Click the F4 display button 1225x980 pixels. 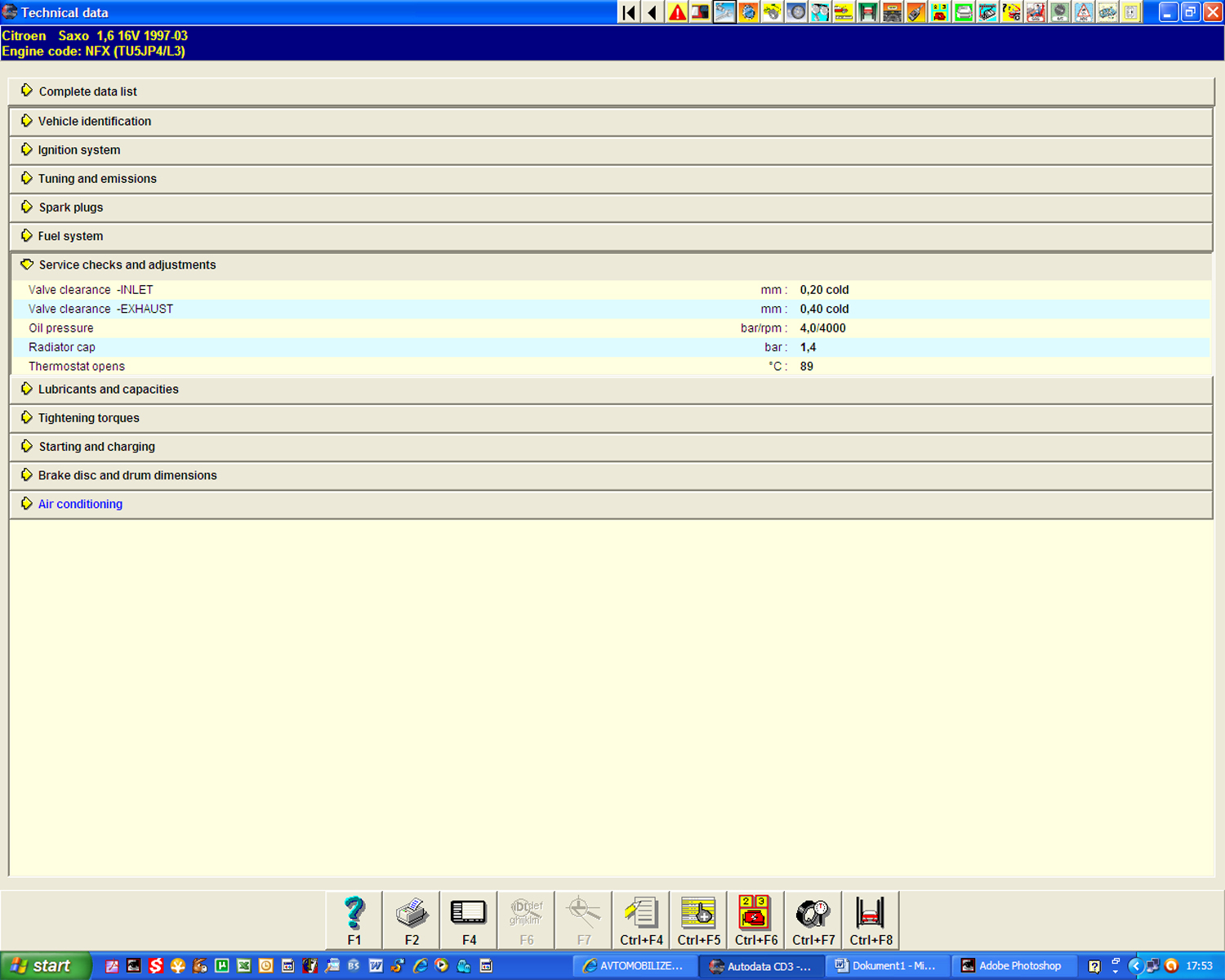[x=469, y=920]
